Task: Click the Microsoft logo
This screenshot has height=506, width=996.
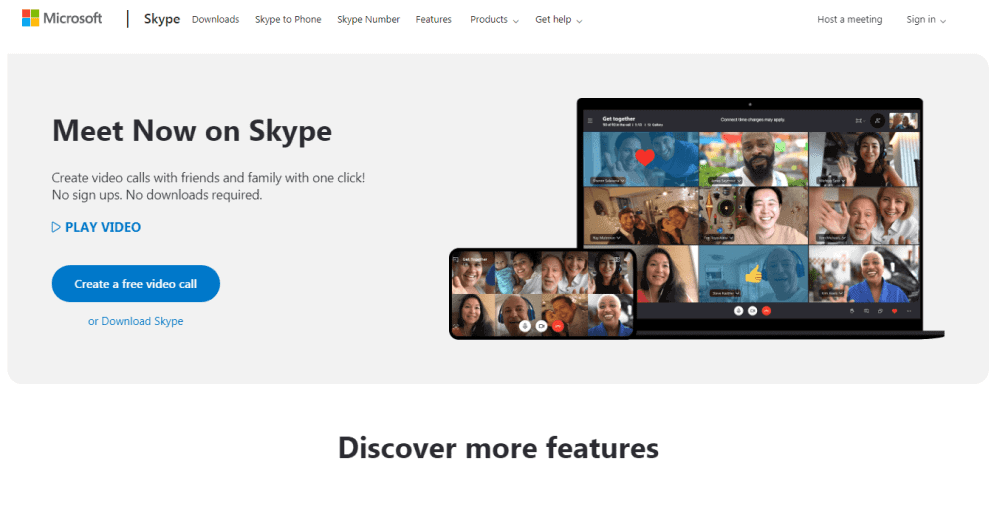Action: tap(62, 18)
